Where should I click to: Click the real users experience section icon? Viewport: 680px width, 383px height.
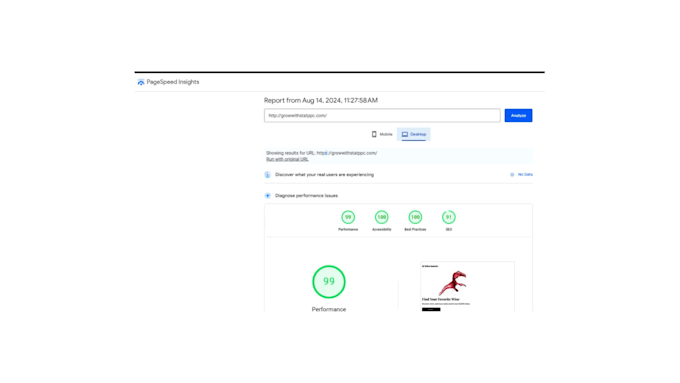[268, 175]
